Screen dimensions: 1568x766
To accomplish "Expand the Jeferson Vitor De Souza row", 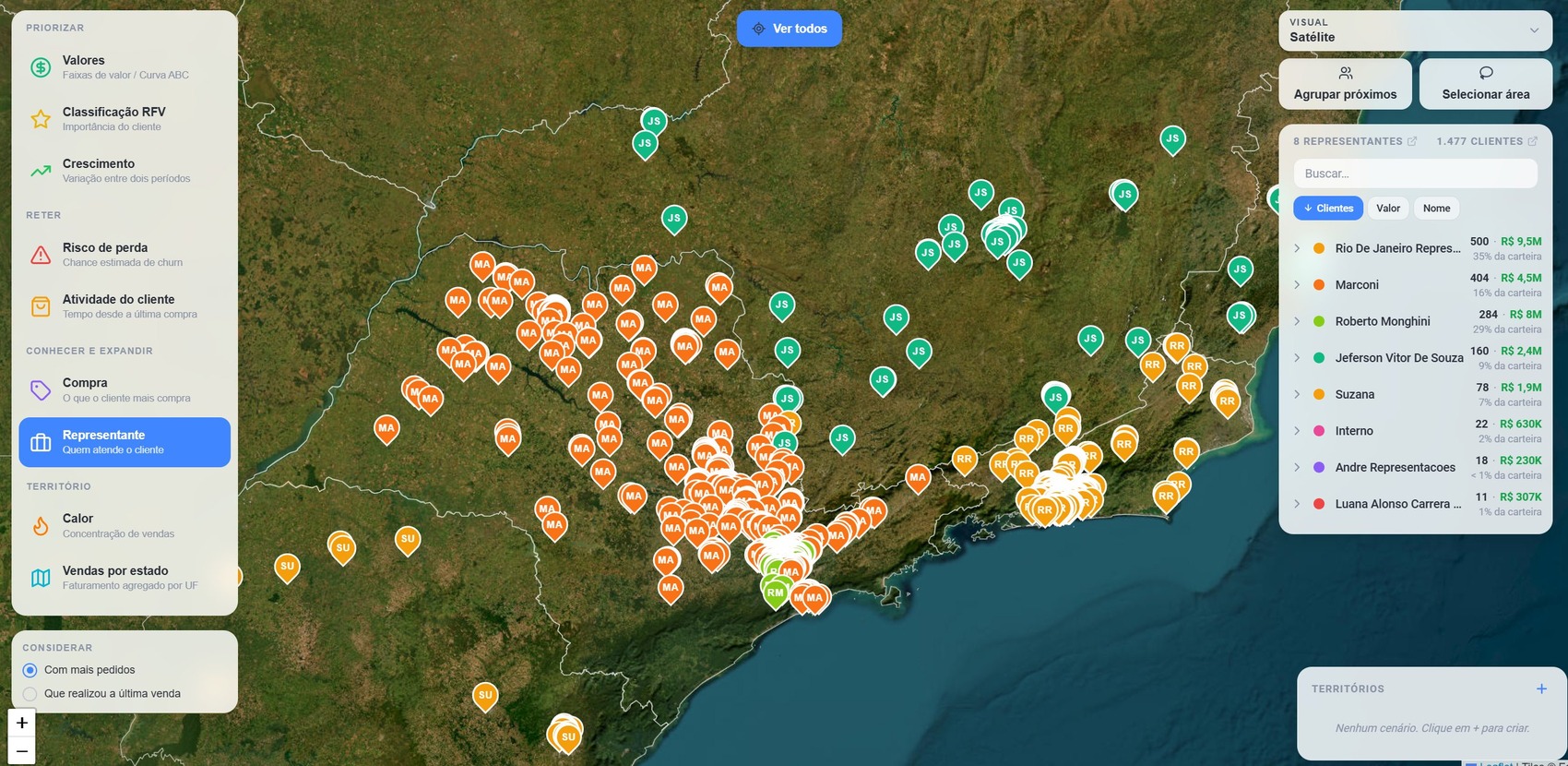I will (1297, 357).
